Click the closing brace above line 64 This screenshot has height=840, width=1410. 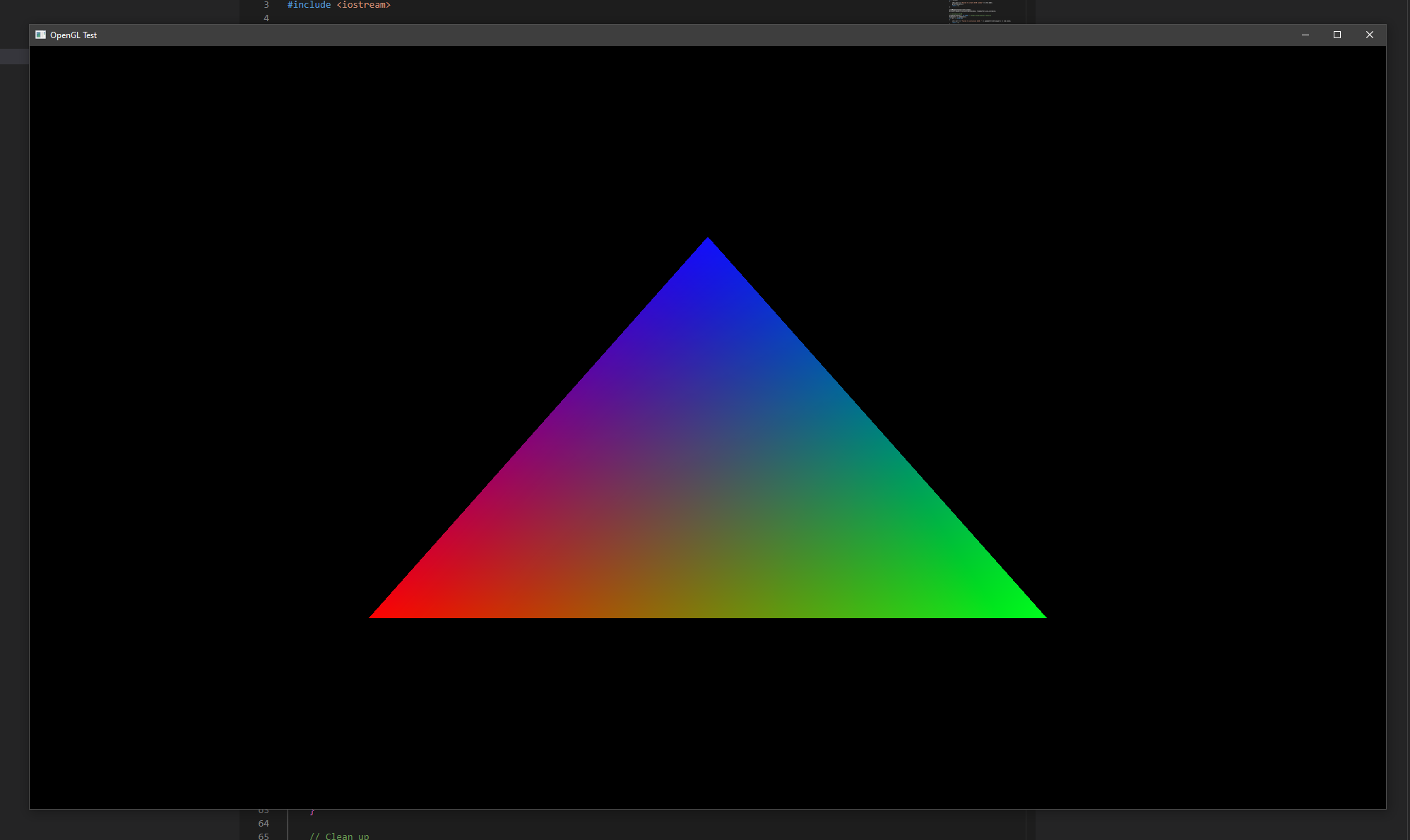click(312, 812)
